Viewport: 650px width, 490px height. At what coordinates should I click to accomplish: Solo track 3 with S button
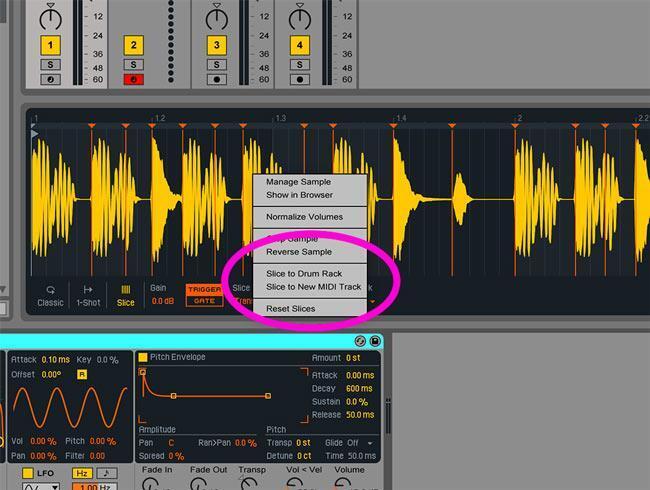pos(216,65)
